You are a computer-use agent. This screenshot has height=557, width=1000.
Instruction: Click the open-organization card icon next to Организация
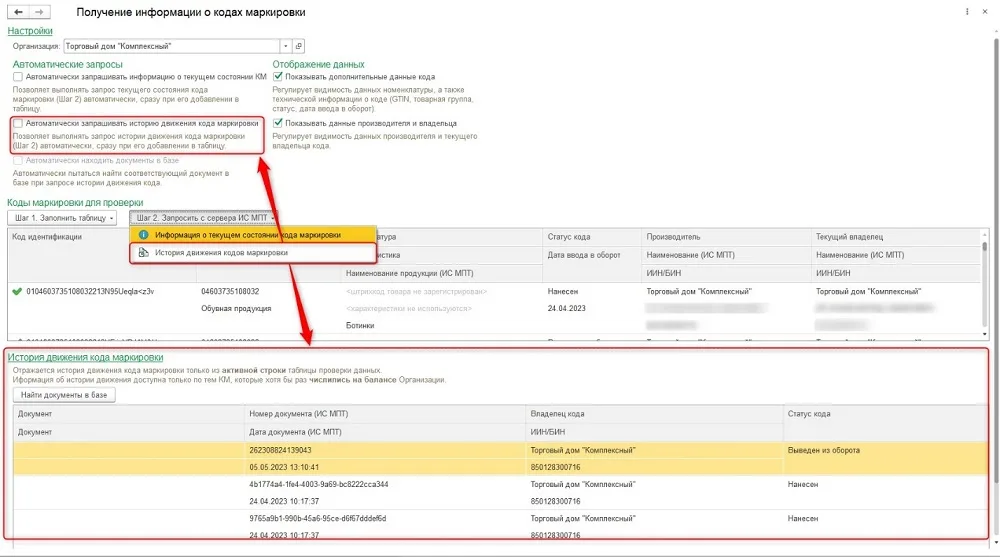click(x=299, y=46)
